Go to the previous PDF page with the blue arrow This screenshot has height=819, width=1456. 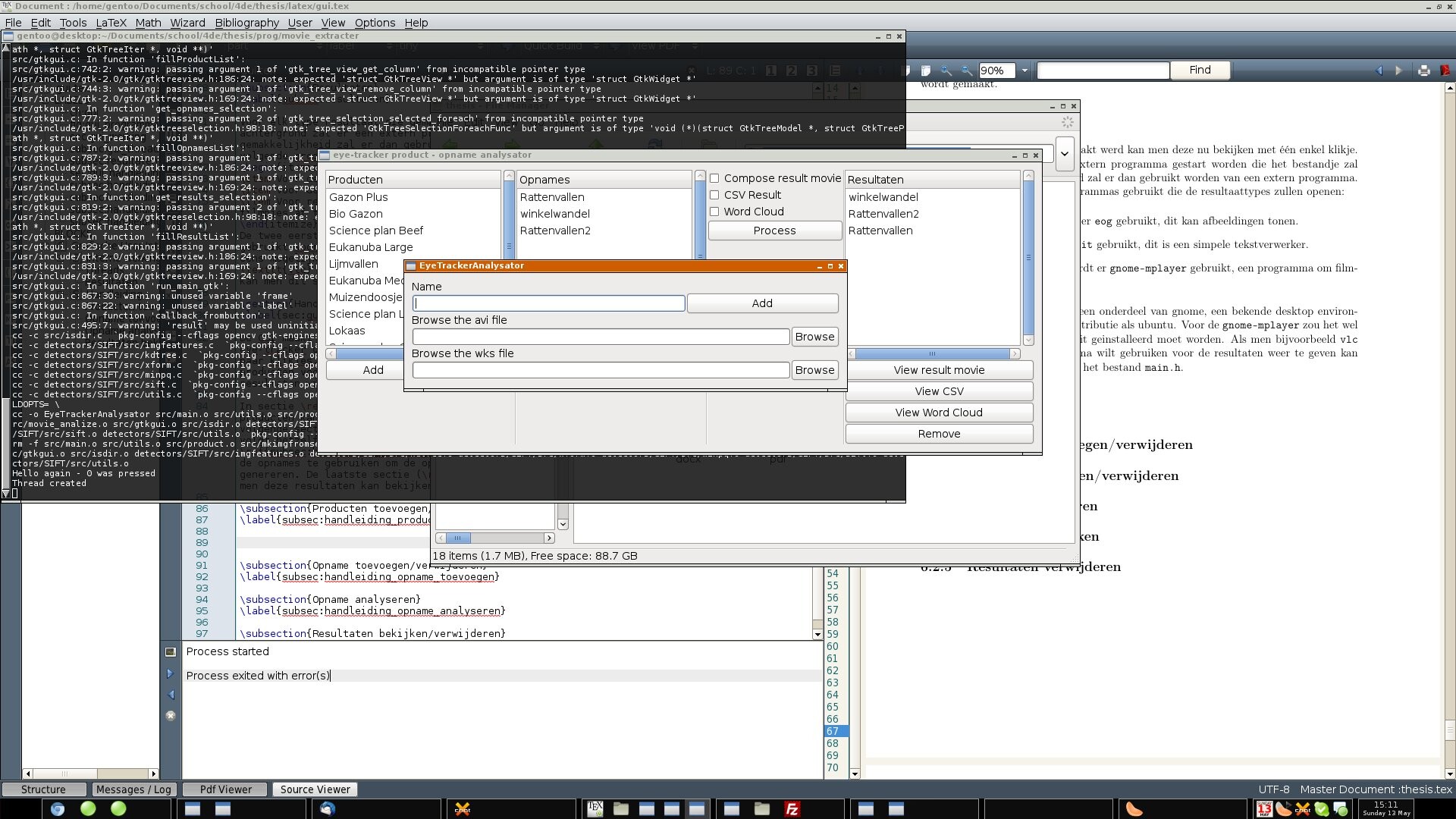click(1379, 71)
